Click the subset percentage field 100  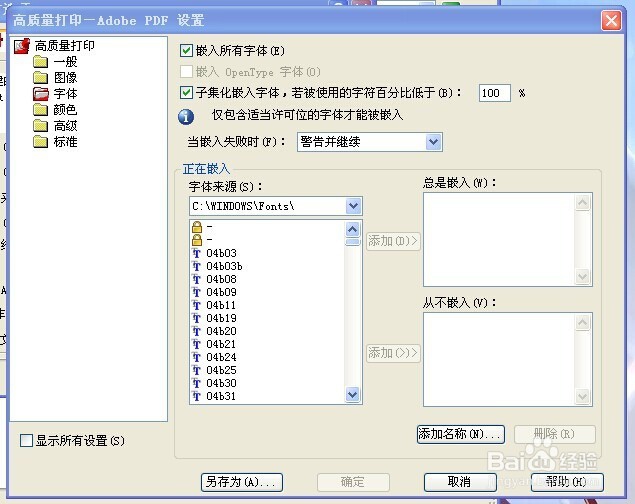(x=494, y=93)
